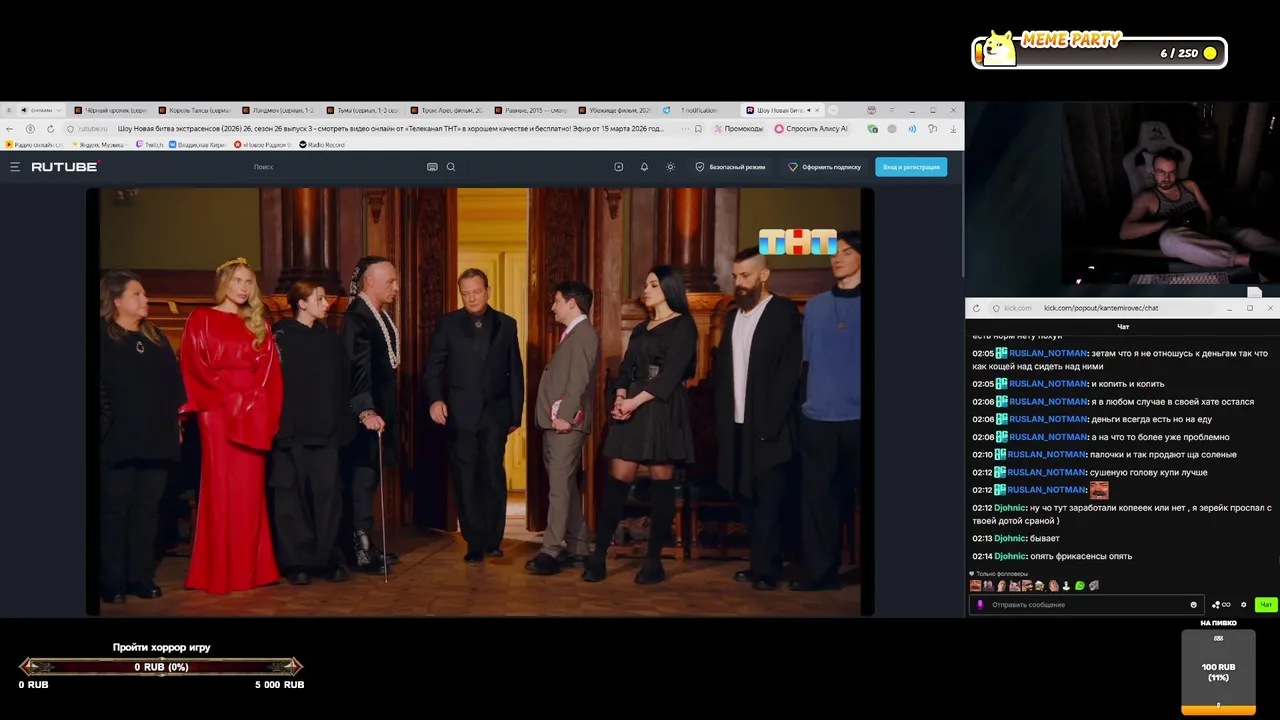This screenshot has height=720, width=1280.
Task: Click RUSLAN_NOTMAN name at сушеную голову message
Action: point(1046,472)
